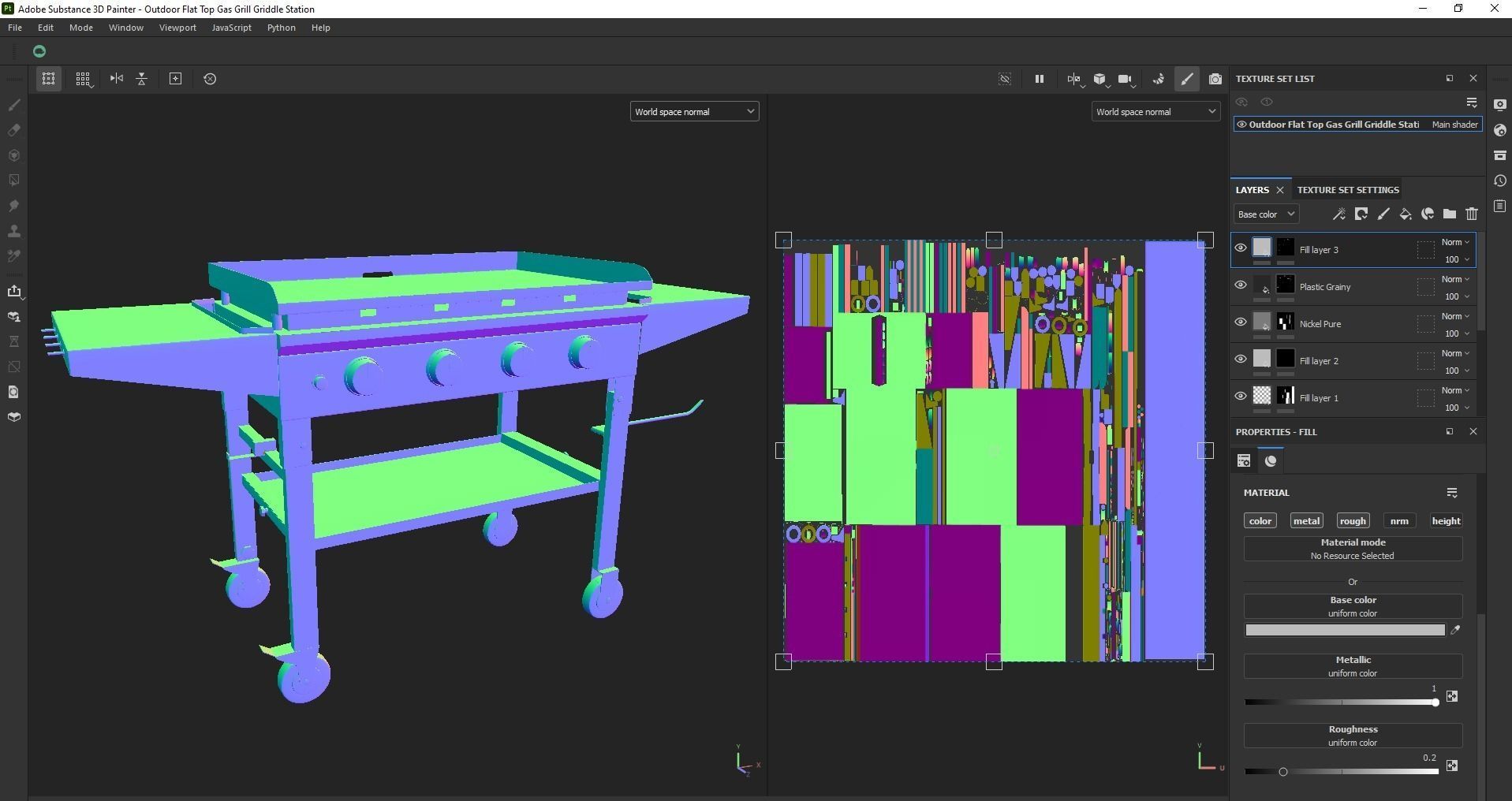Activate the painting mode brush icon
Image resolution: width=1512 pixels, height=801 pixels.
click(x=1187, y=79)
